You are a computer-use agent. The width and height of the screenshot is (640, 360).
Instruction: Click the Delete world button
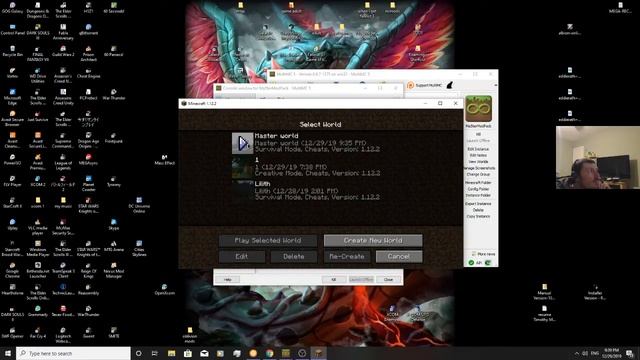tap(293, 256)
